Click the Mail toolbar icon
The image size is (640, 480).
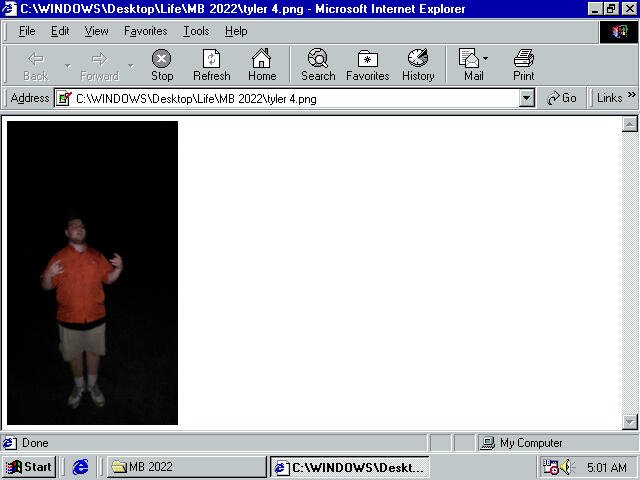(469, 58)
